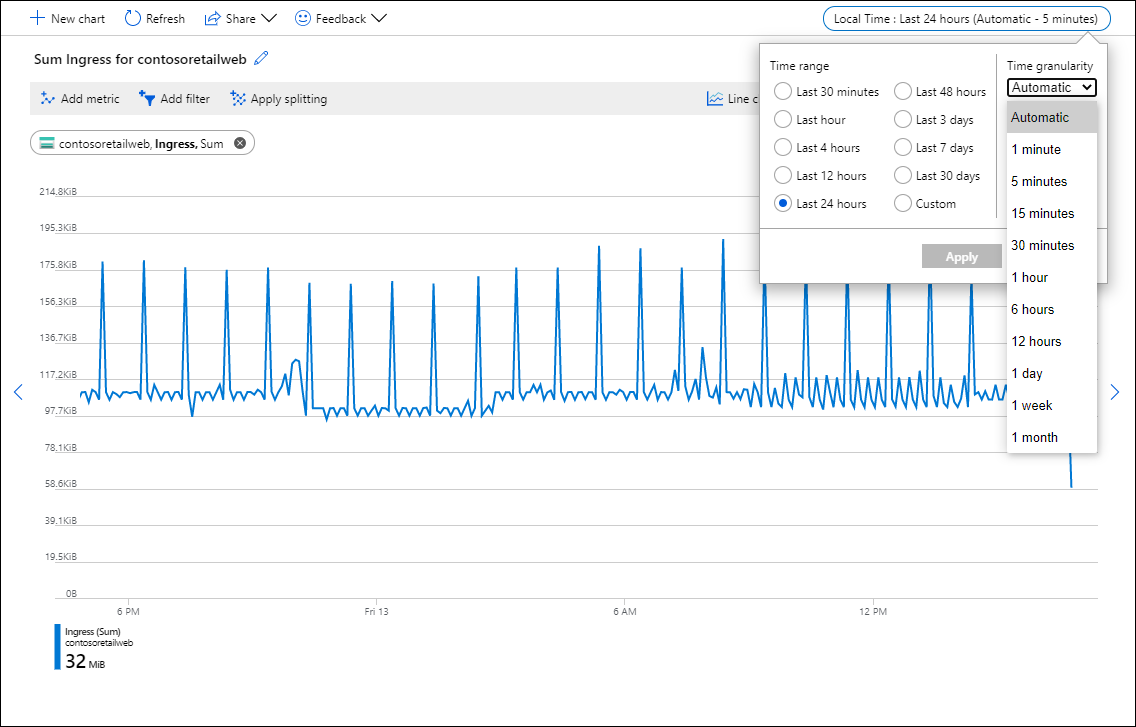Viewport: 1136px width, 727px height.
Task: Open the Share menu
Action: point(240,19)
